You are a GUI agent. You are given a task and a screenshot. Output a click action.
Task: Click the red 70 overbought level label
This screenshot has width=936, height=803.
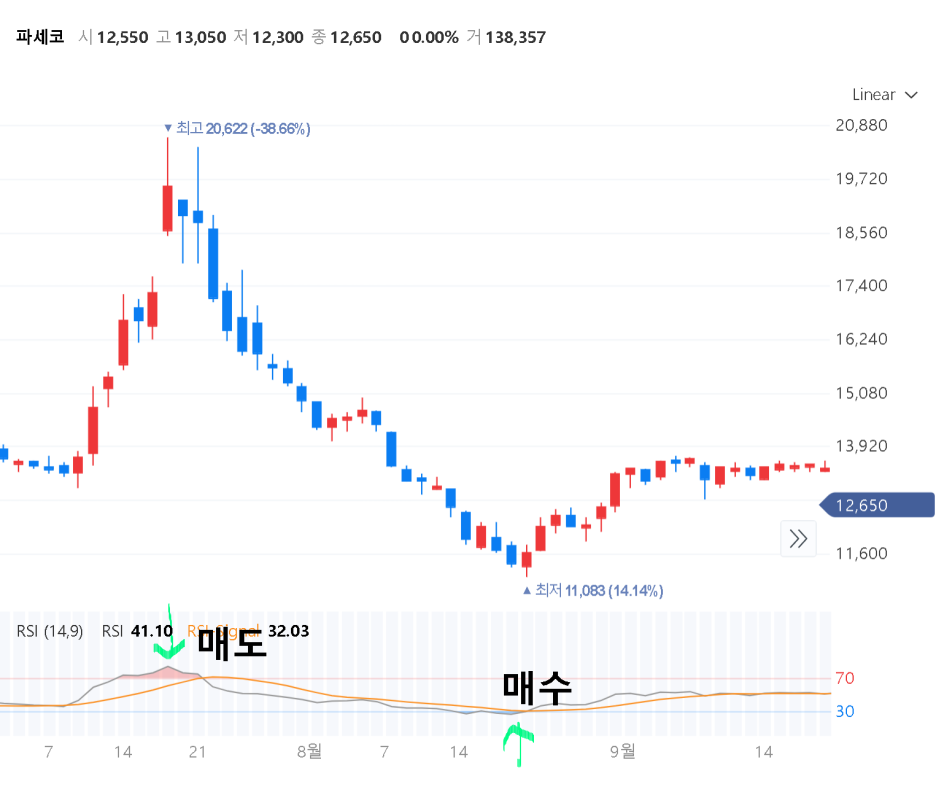(x=845, y=678)
